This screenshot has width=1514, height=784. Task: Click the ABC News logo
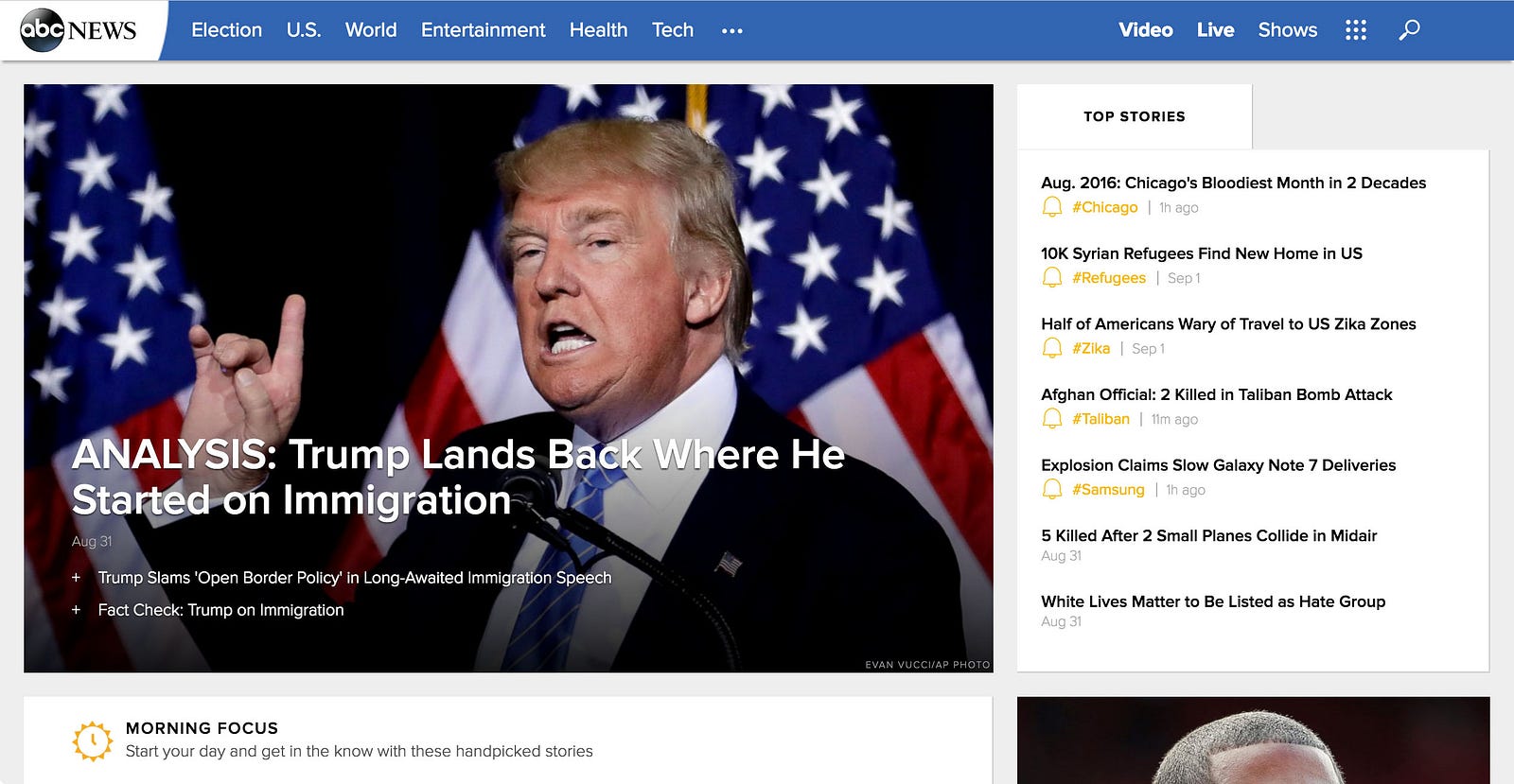(79, 30)
